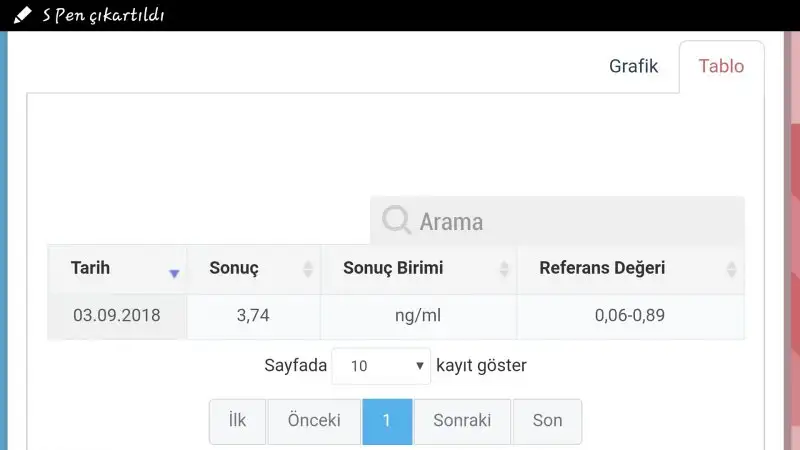Click the Sonuç Birimi sort arrows

(x=504, y=269)
